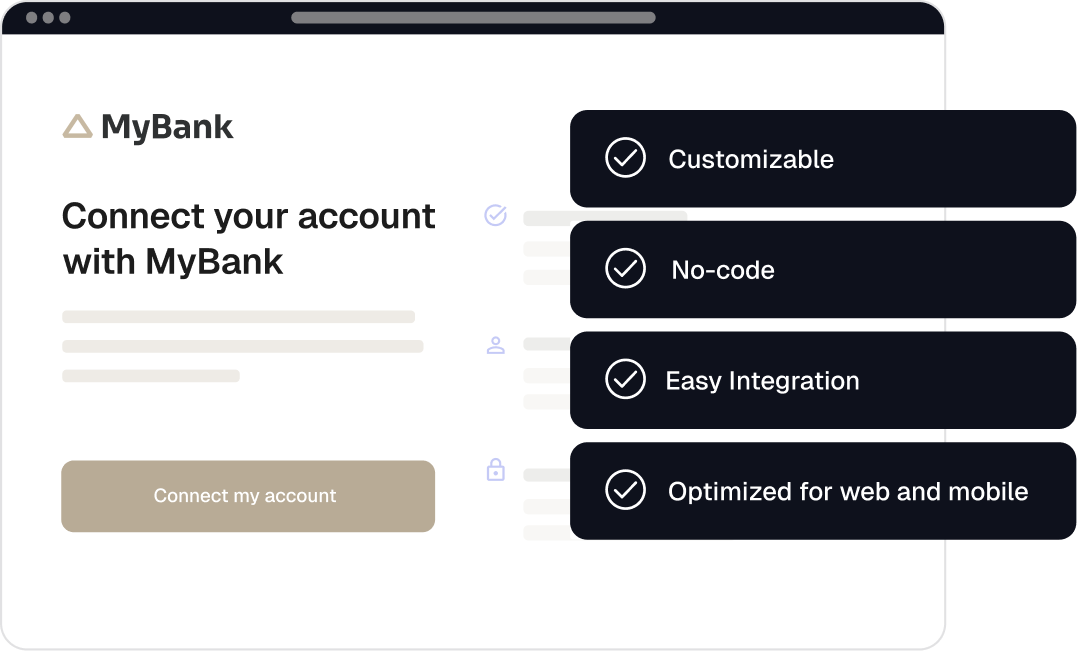This screenshot has width=1077, height=651.
Task: Click the top placeholder description line
Action: pyautogui.click(x=238, y=317)
